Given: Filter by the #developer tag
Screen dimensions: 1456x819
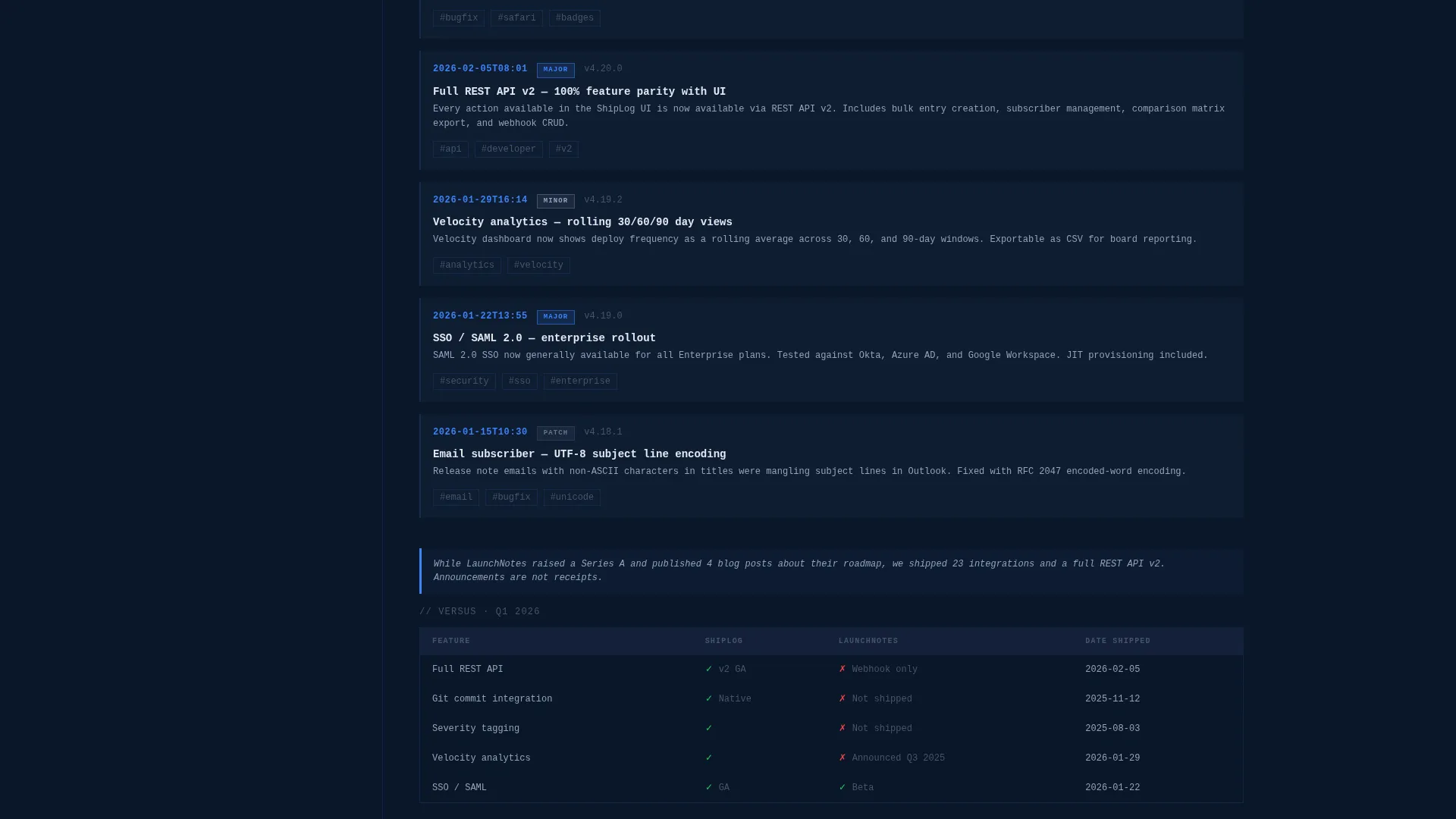Looking at the screenshot, I should coord(509,149).
